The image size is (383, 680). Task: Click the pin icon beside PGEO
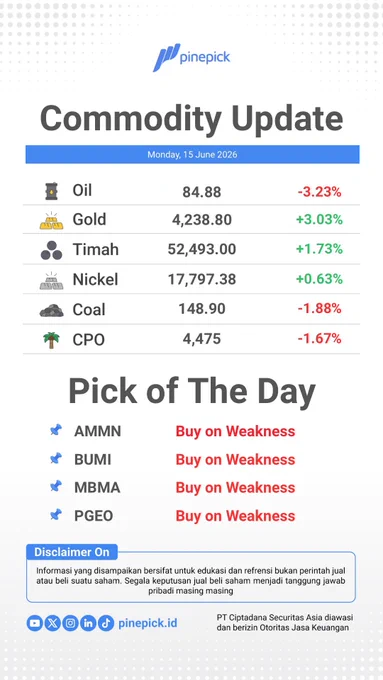pyautogui.click(x=56, y=515)
